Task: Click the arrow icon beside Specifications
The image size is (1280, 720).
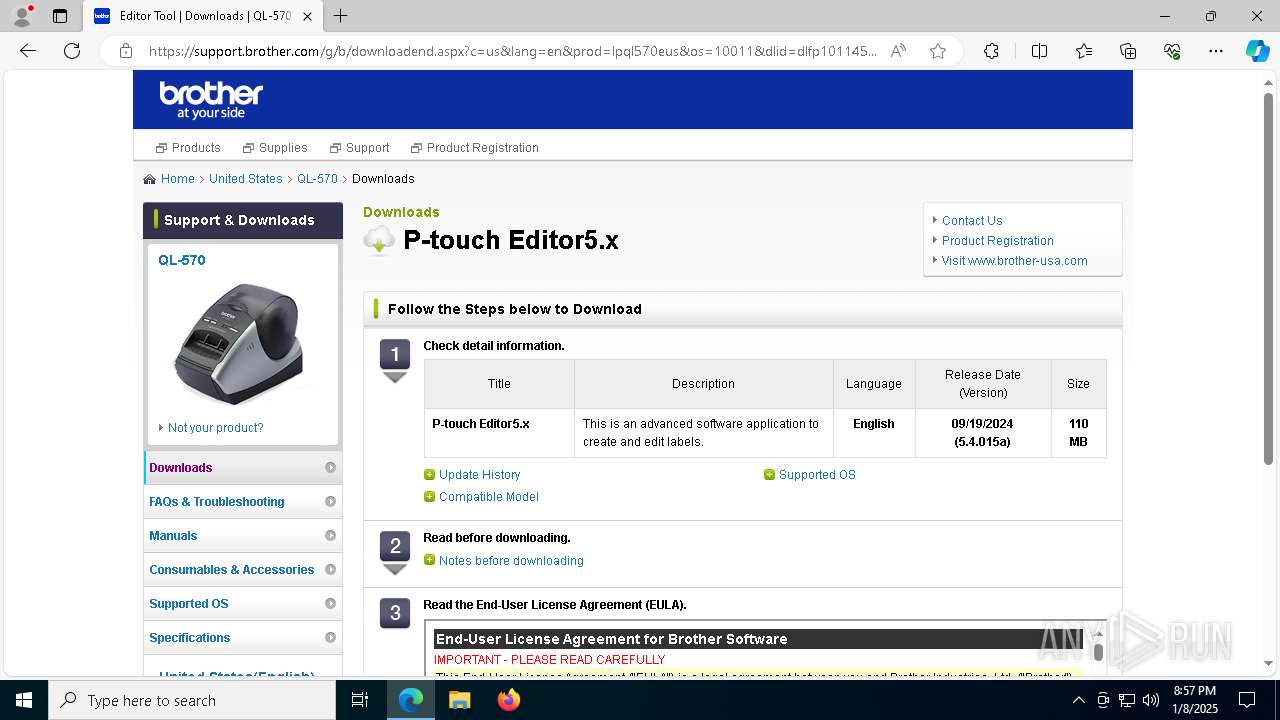Action: pos(330,638)
